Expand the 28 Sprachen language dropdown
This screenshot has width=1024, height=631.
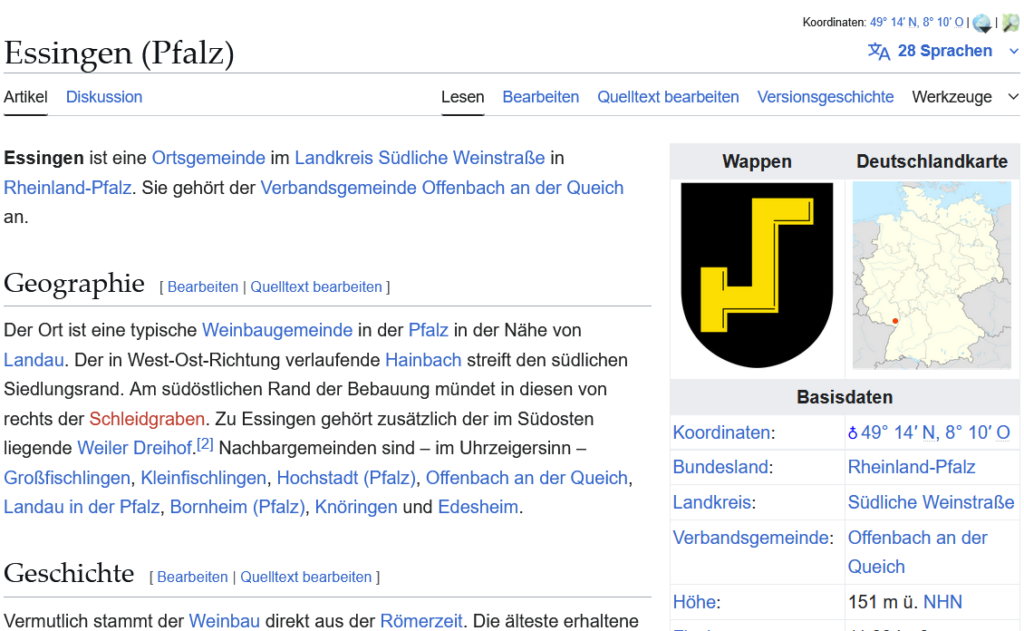click(x=944, y=51)
